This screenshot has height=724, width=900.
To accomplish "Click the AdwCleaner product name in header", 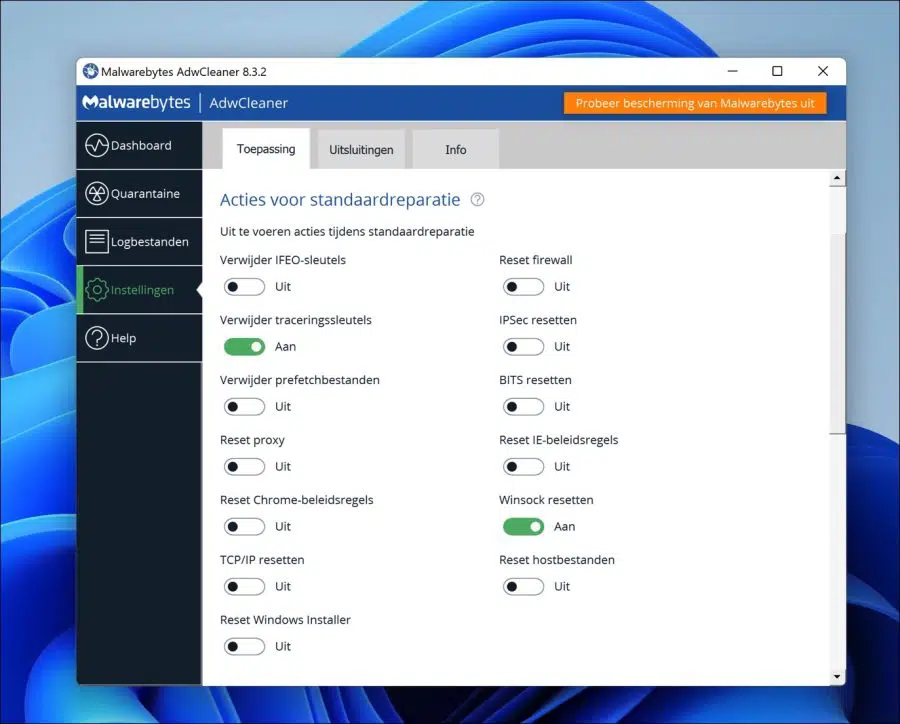I will pos(249,103).
